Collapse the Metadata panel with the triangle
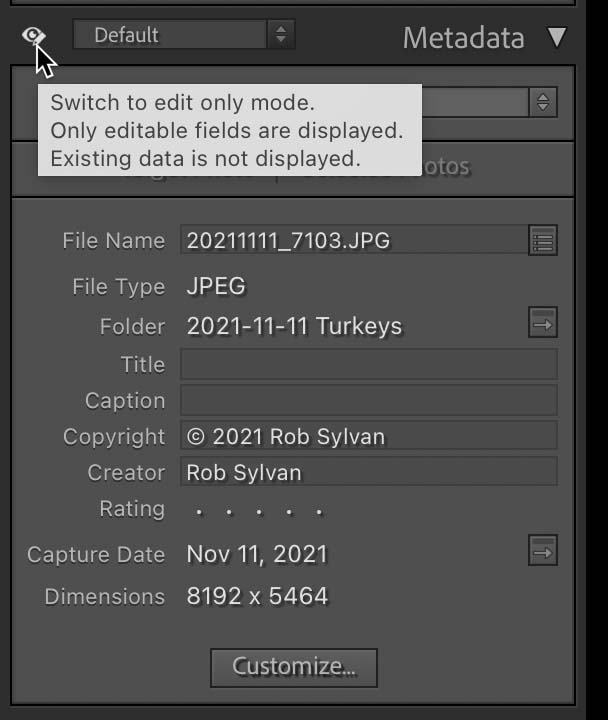The width and height of the screenshot is (608, 720). [557, 39]
